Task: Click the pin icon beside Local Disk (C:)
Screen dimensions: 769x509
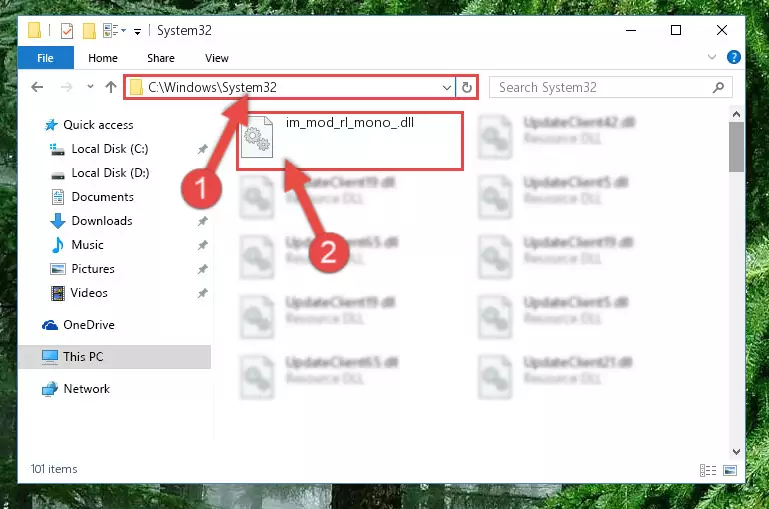Action: tap(203, 149)
